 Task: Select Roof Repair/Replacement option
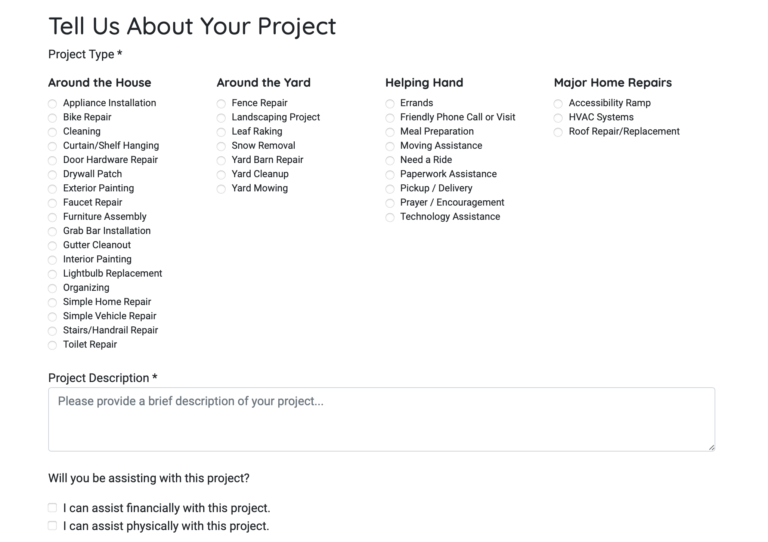click(x=559, y=132)
